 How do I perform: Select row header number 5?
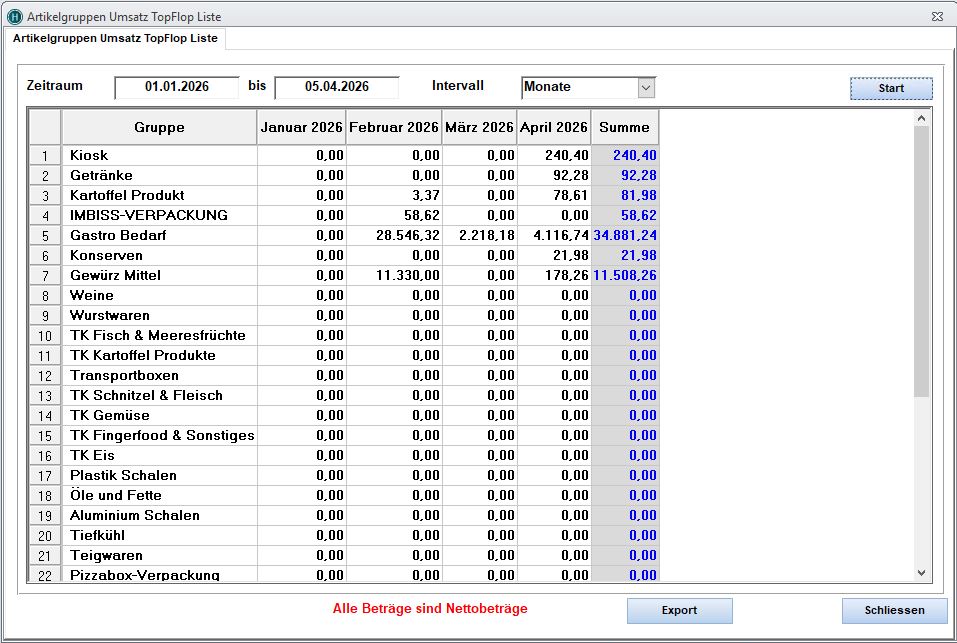point(45,236)
